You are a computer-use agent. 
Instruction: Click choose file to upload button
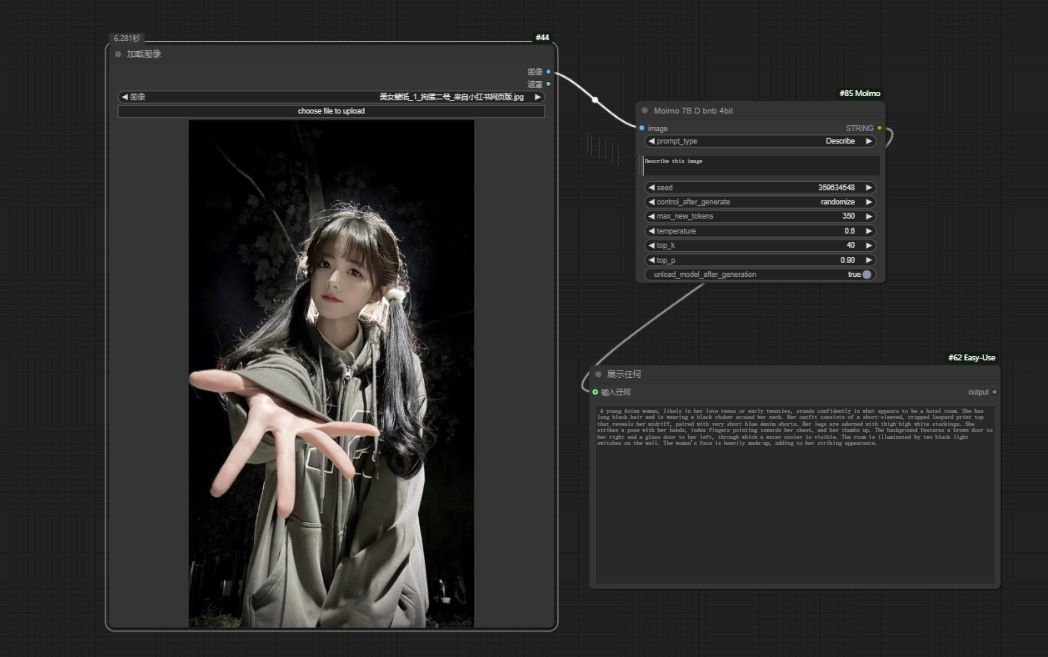click(331, 111)
